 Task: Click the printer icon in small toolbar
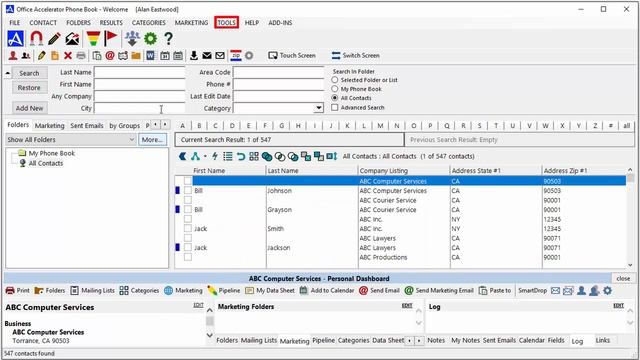point(81,56)
